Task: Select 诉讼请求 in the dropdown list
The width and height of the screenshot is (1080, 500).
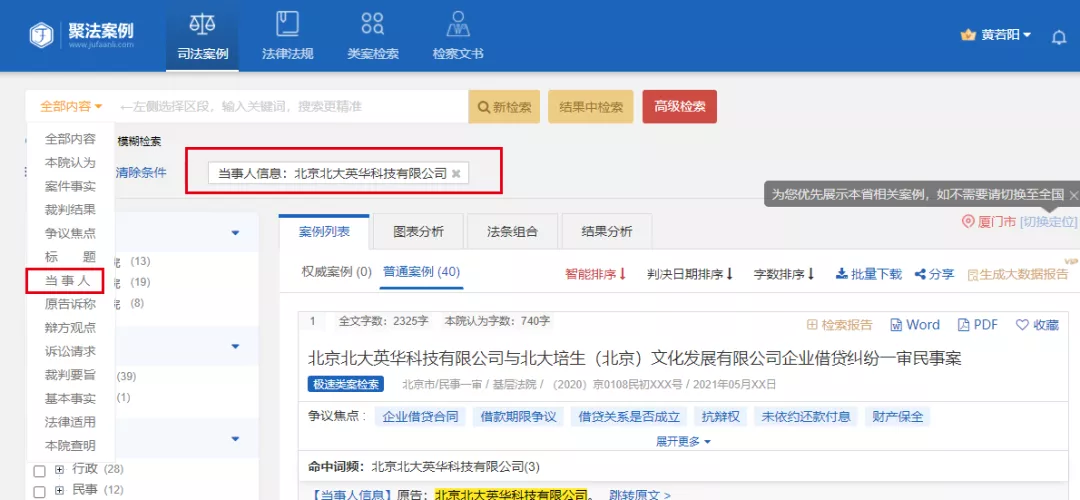Action: pos(70,351)
